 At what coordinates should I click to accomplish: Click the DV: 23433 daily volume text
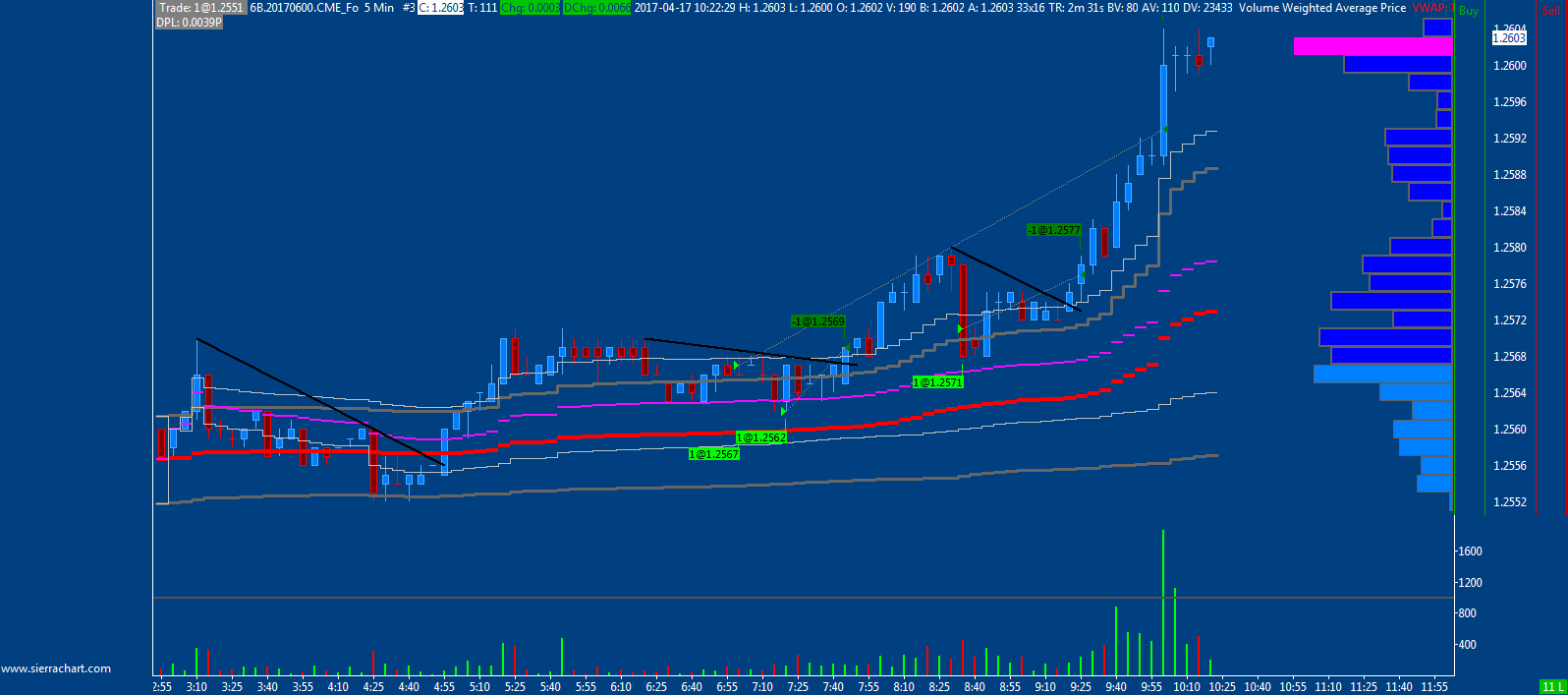pos(1208,8)
